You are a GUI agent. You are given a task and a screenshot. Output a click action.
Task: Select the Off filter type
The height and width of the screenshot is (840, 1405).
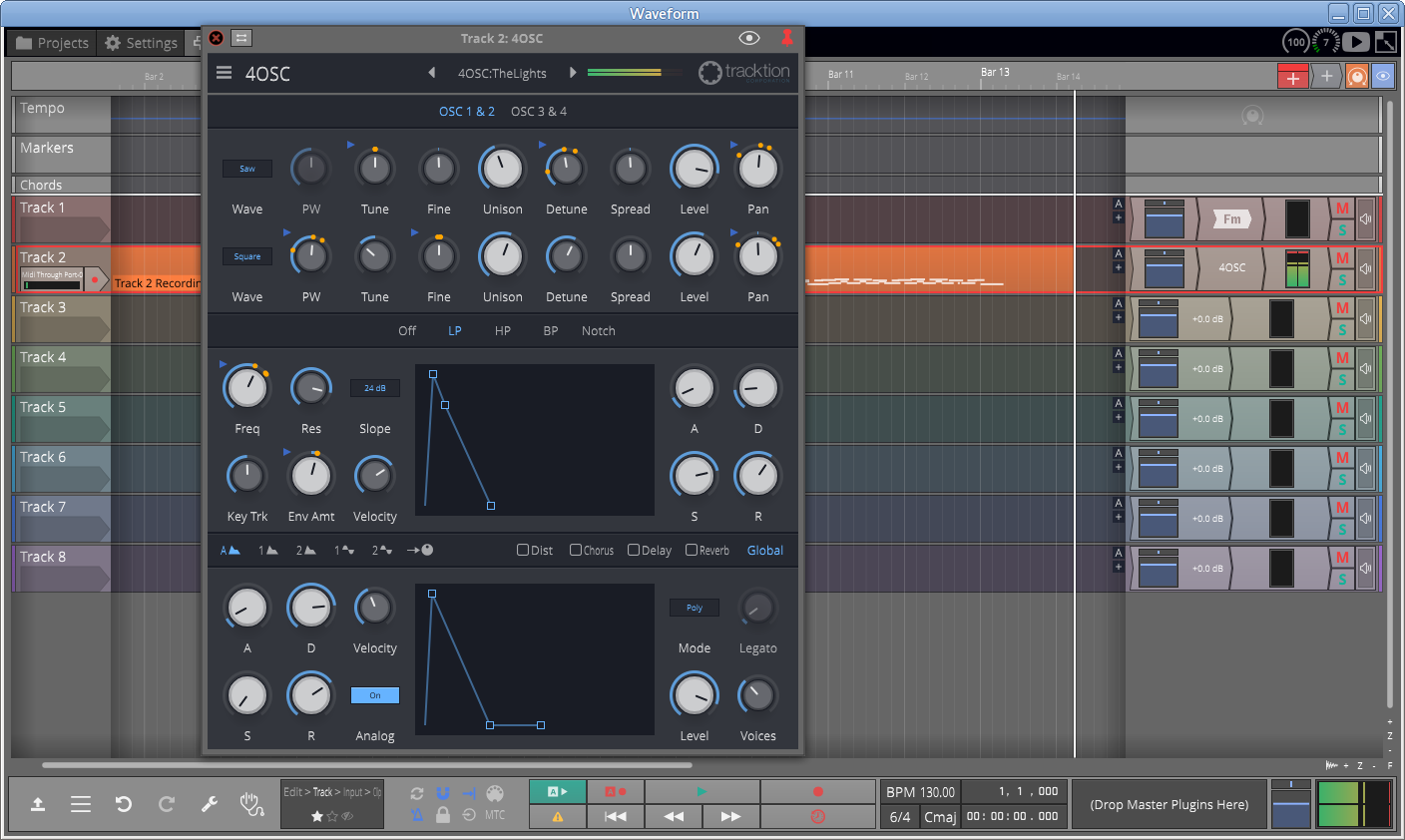(407, 331)
